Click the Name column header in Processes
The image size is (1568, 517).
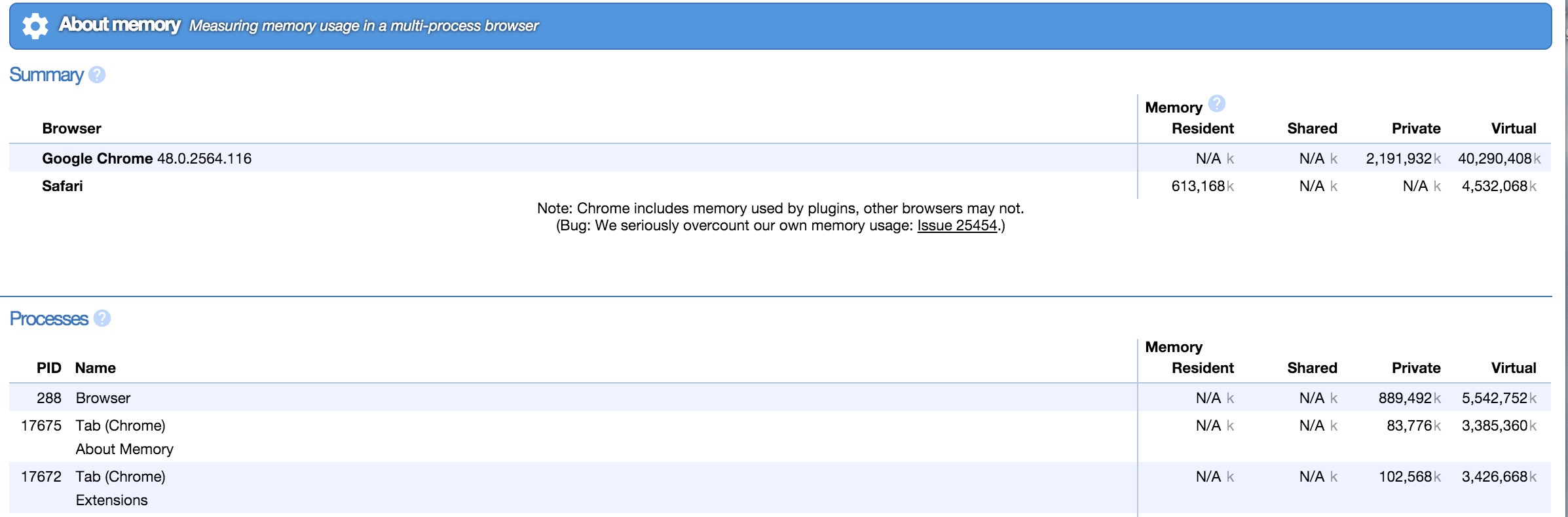point(96,368)
